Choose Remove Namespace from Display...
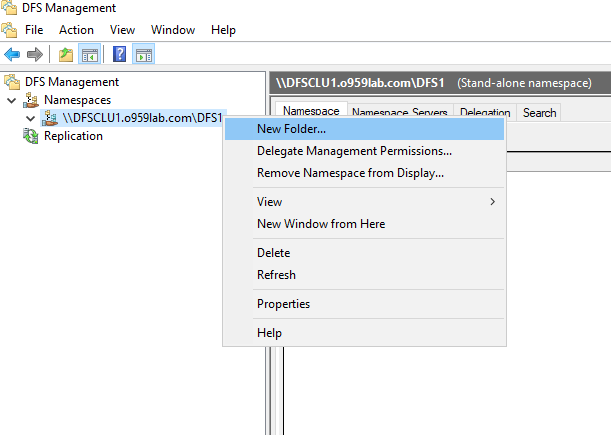Screen dimensions: 611x435 click(364, 173)
